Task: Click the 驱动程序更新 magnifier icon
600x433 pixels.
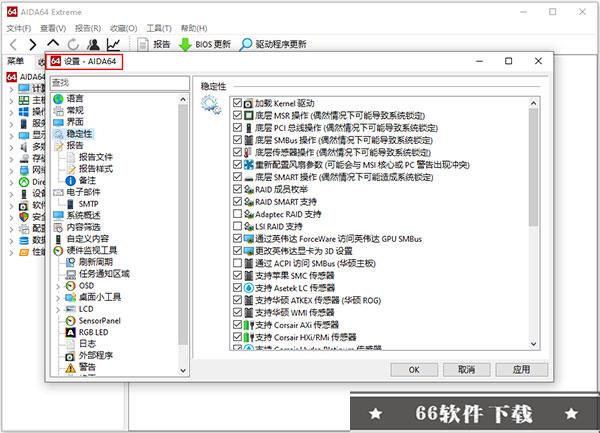Action: 245,45
